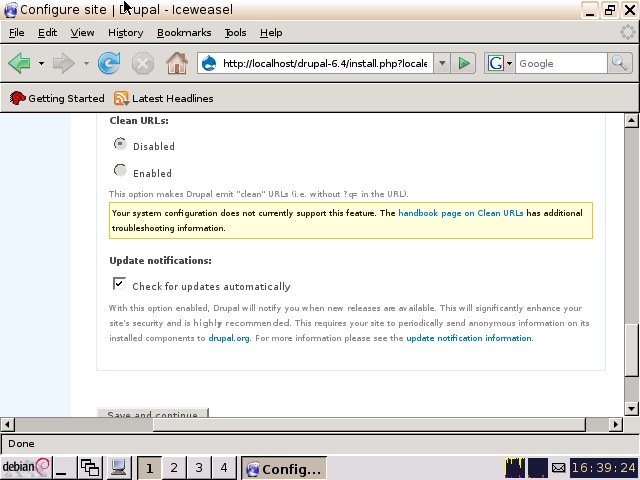The image size is (640, 480).
Task: Click the Google search input field
Action: point(561,64)
